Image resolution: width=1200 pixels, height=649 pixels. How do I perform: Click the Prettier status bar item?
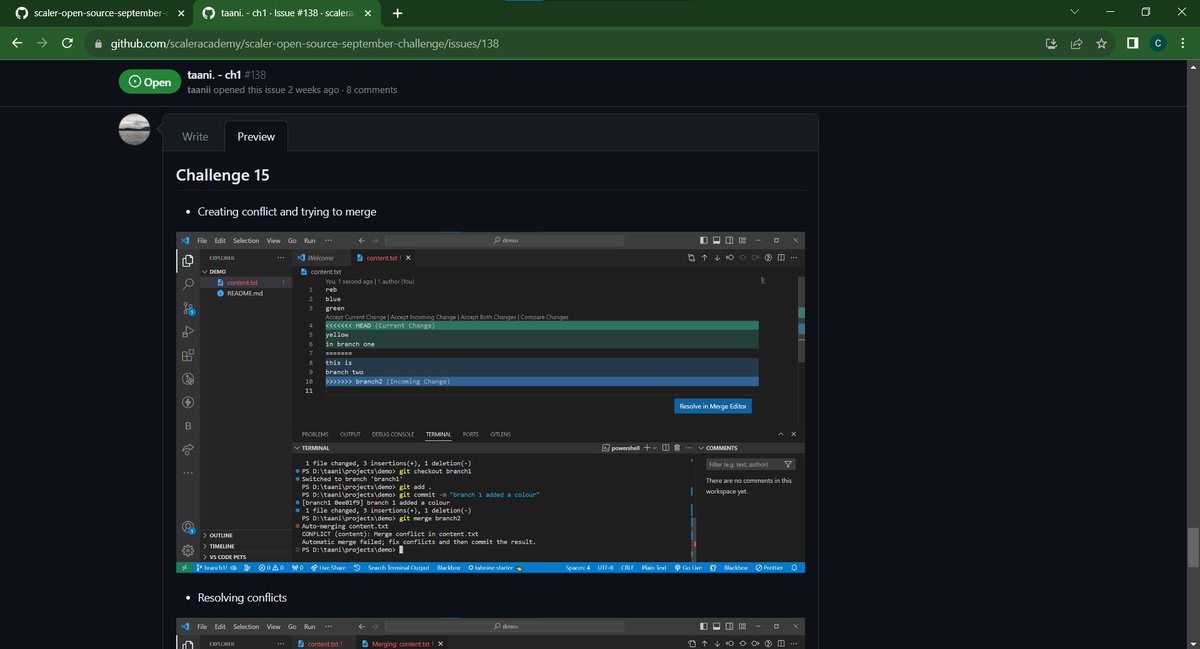768,567
